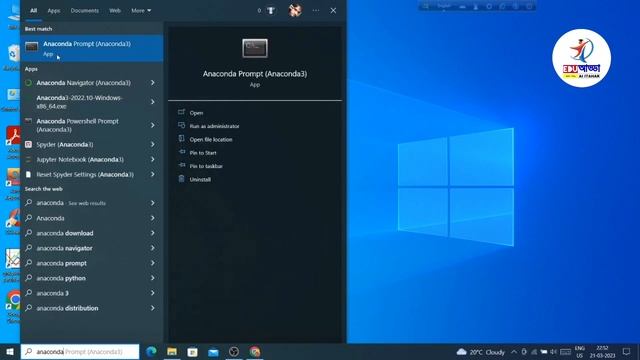Expand Spyder (Anaconda3) arrow

(153, 144)
